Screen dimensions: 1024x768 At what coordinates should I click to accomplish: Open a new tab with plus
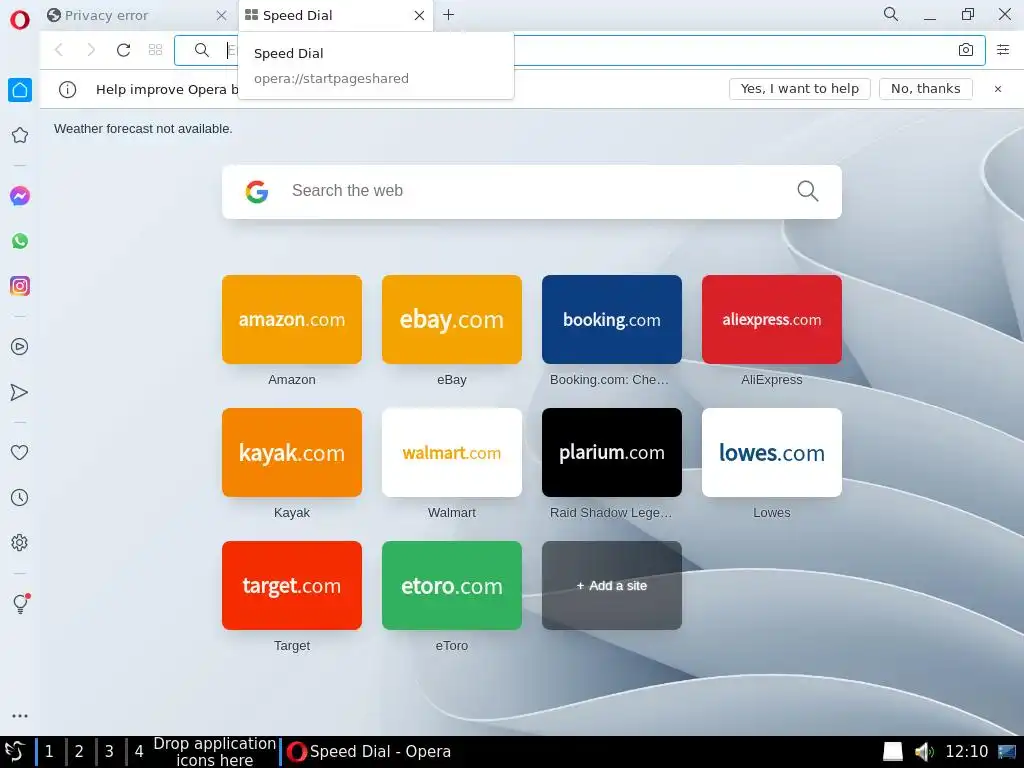tap(449, 15)
